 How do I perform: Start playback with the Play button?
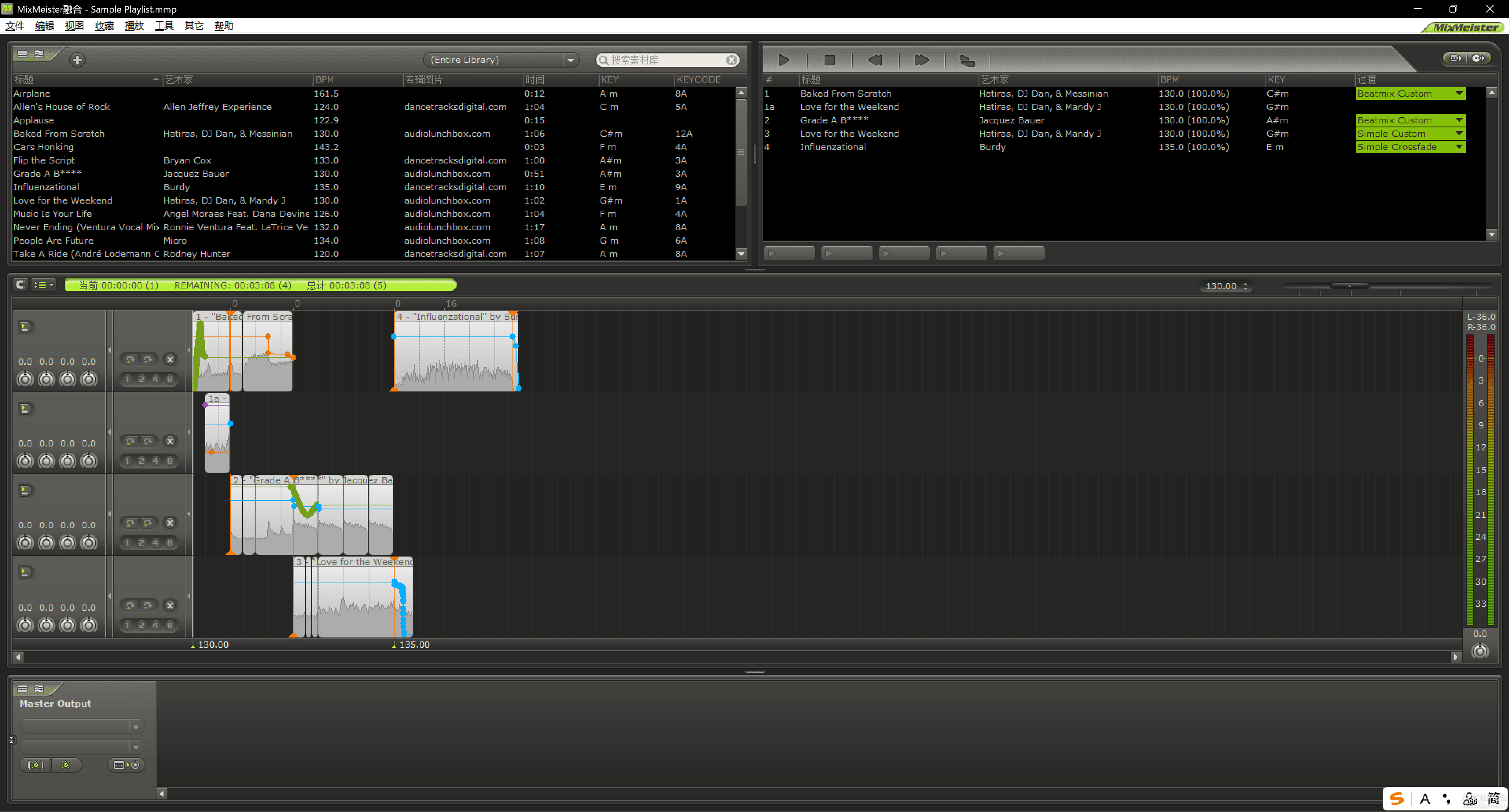(x=784, y=60)
